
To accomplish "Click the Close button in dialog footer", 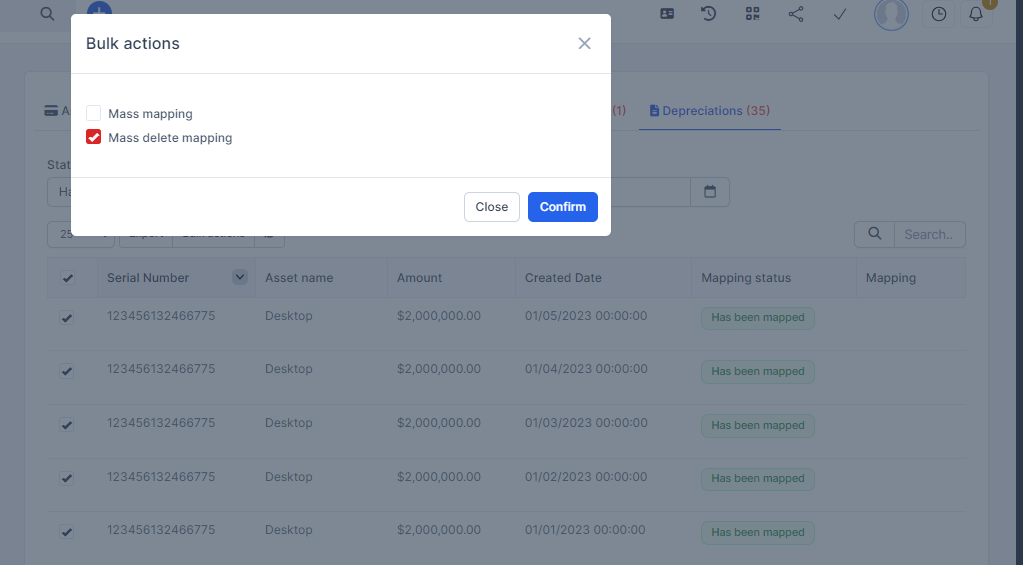I will (491, 206).
